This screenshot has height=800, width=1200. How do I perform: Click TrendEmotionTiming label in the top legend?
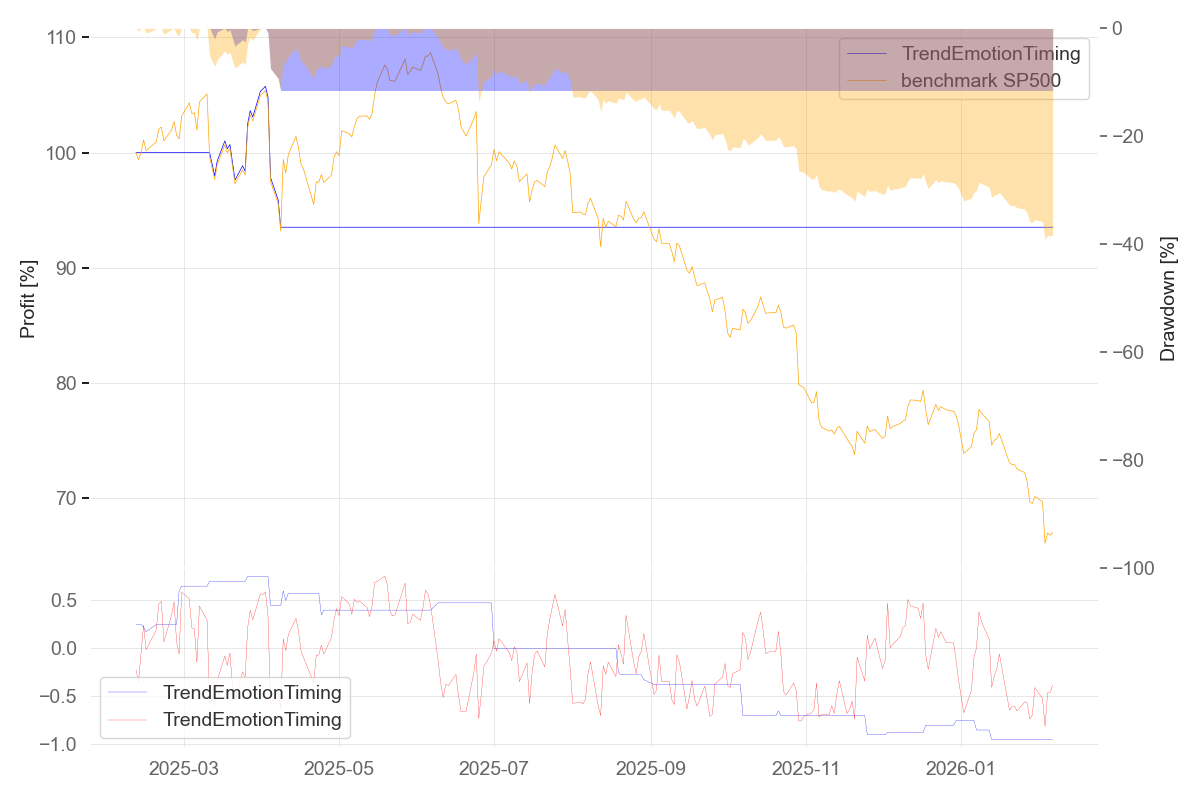click(991, 54)
